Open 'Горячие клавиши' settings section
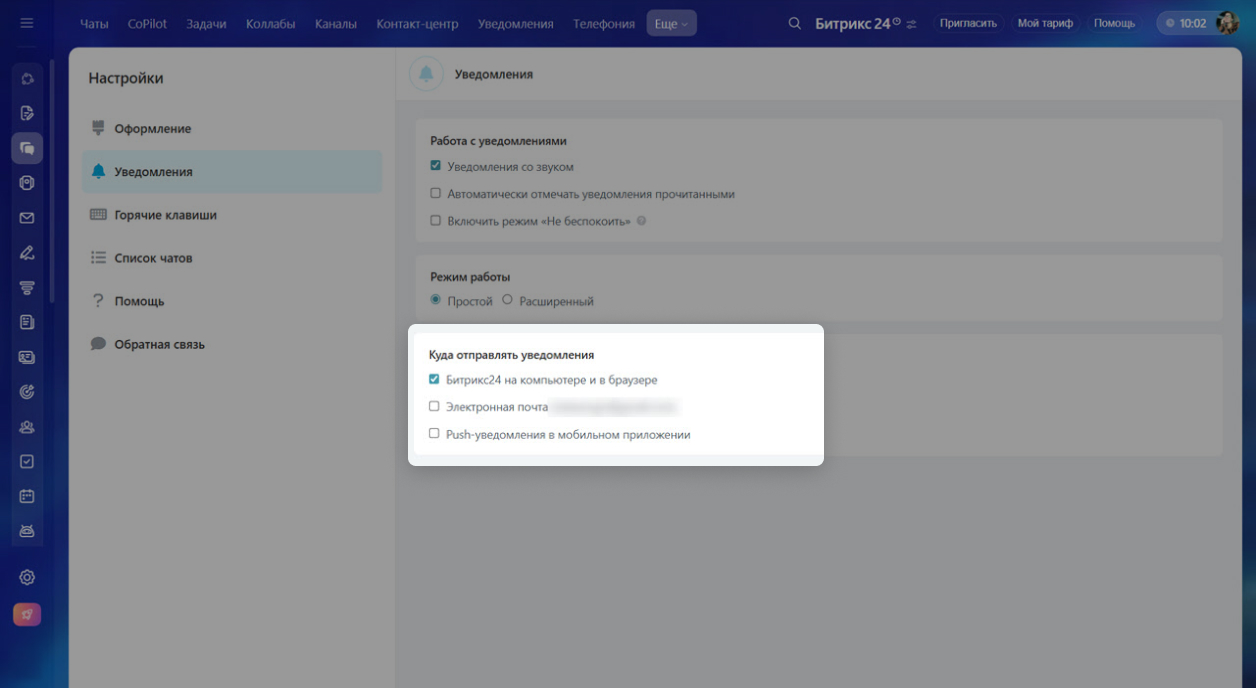The image size is (1256, 688). [x=165, y=215]
